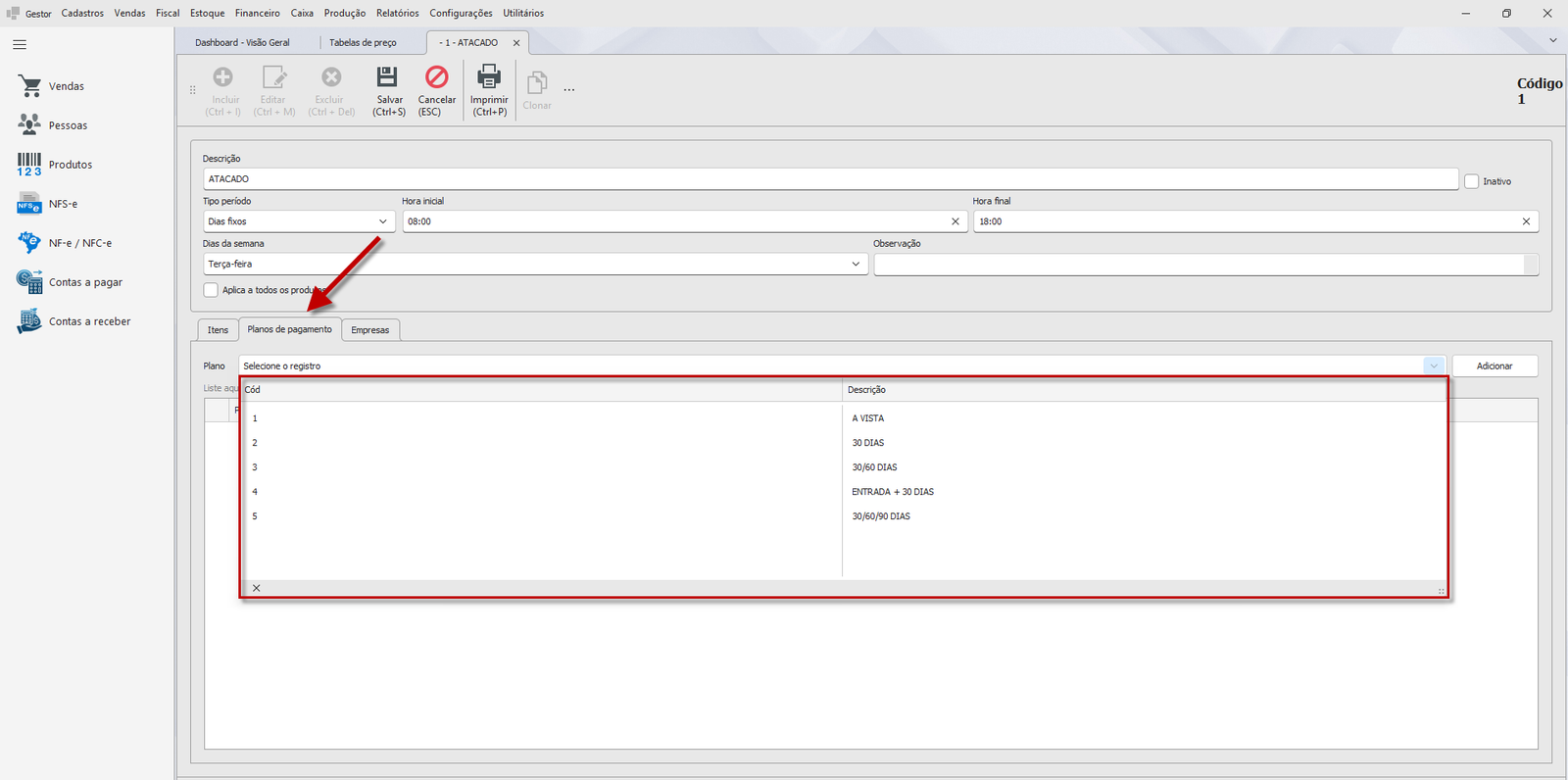Enable the Inativo checkbox
The width and height of the screenshot is (1568, 780).
[x=1471, y=181]
